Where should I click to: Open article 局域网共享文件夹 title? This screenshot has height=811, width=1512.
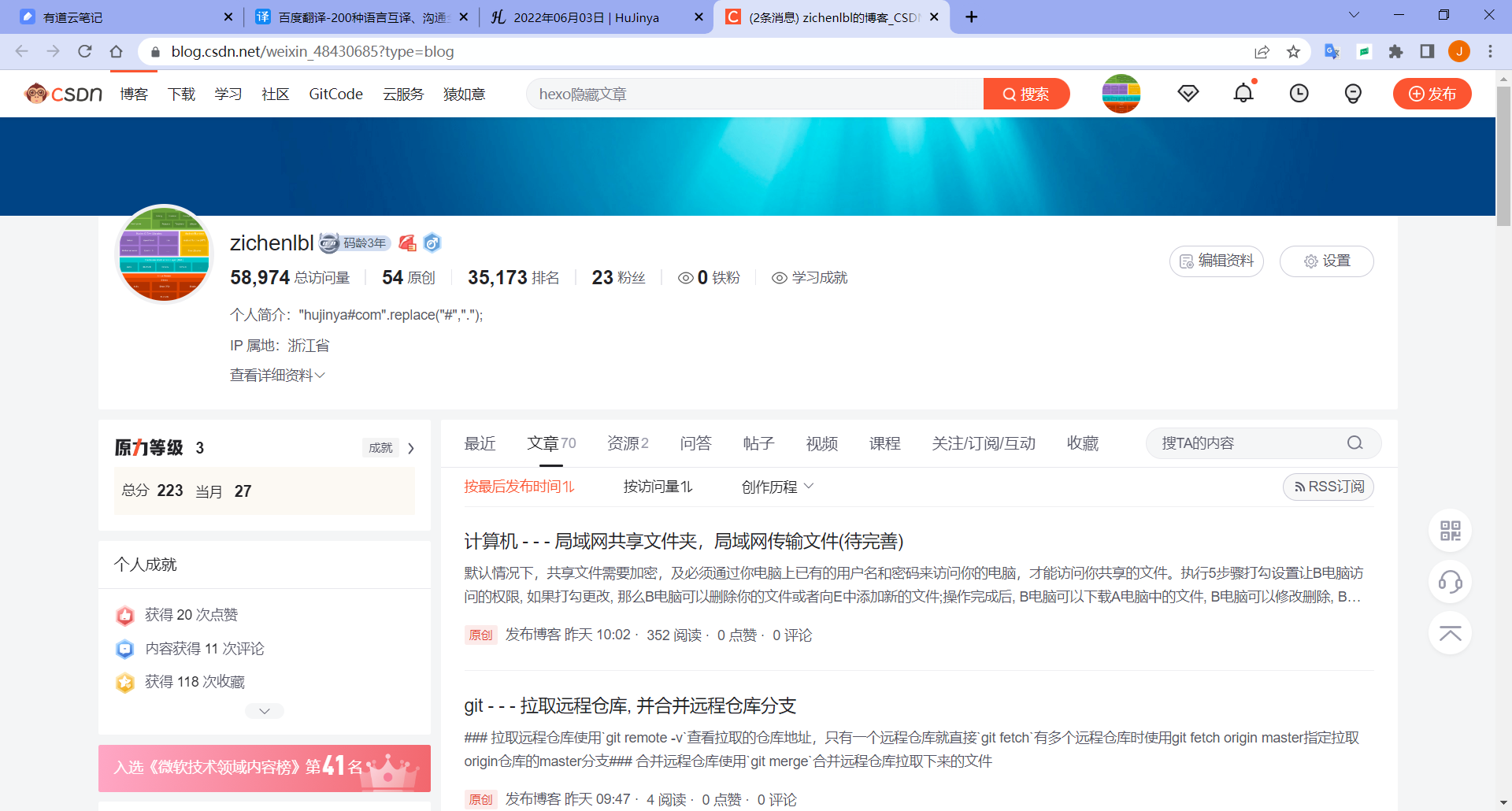coord(684,541)
